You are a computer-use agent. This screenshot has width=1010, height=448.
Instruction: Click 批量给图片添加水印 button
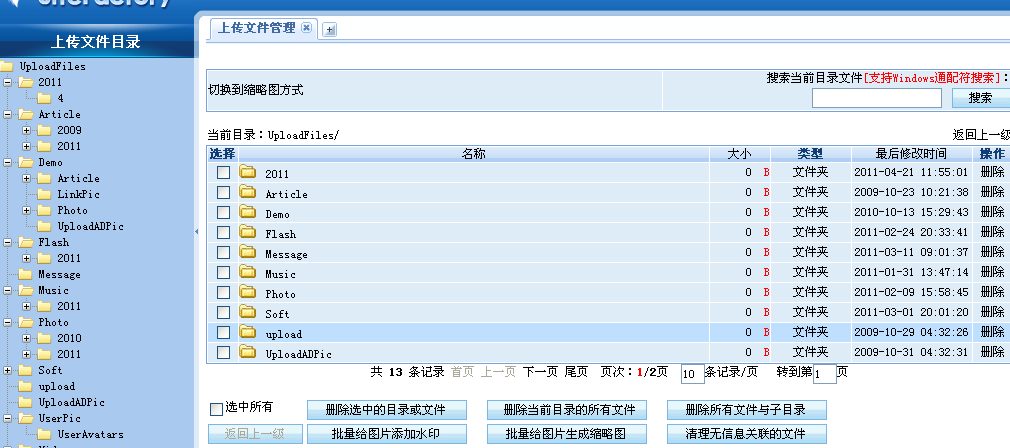pyautogui.click(x=386, y=434)
